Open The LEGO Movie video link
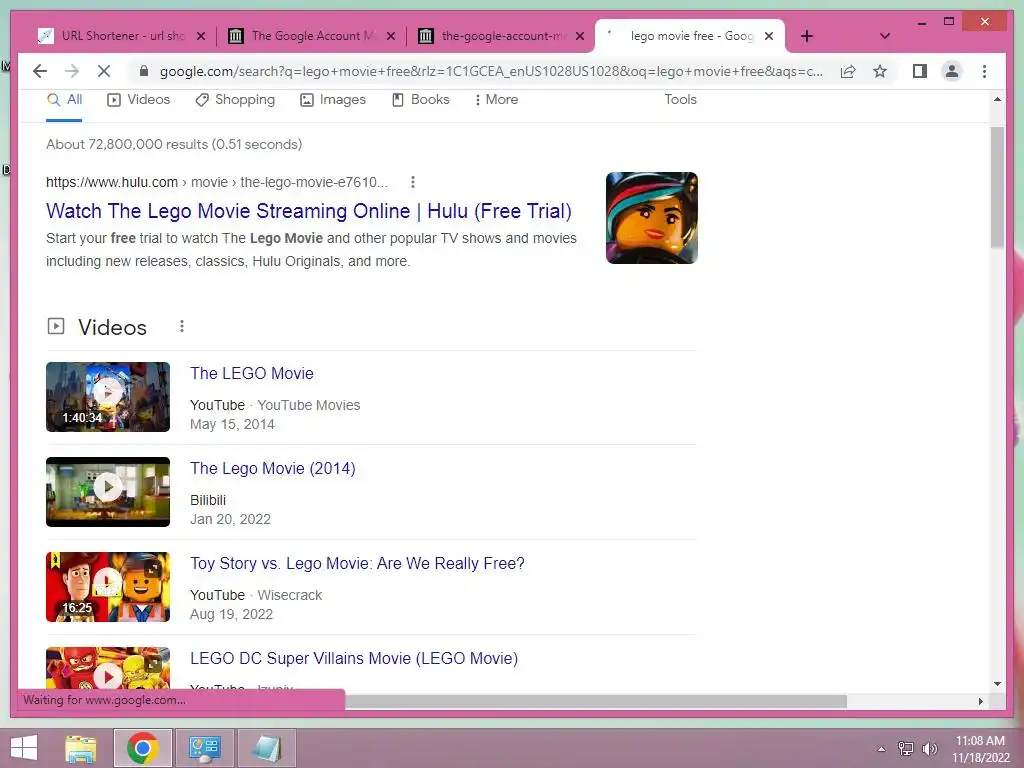Viewport: 1024px width, 768px height. click(252, 374)
